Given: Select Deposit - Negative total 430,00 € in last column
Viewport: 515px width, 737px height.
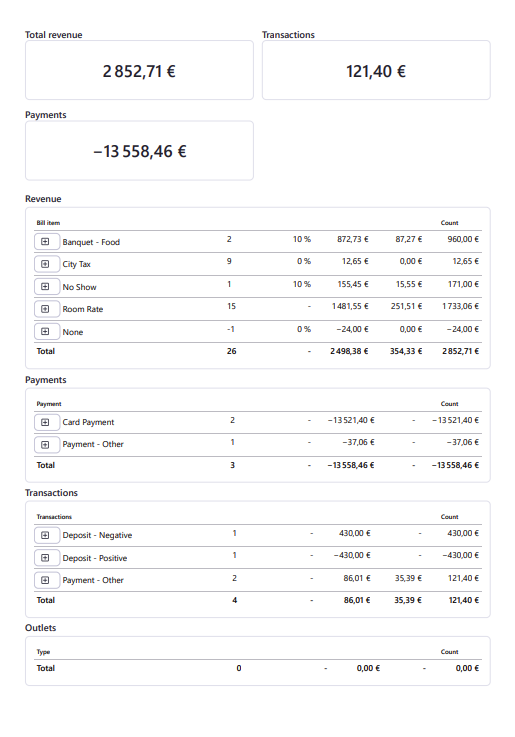Looking at the screenshot, I should 463,533.
